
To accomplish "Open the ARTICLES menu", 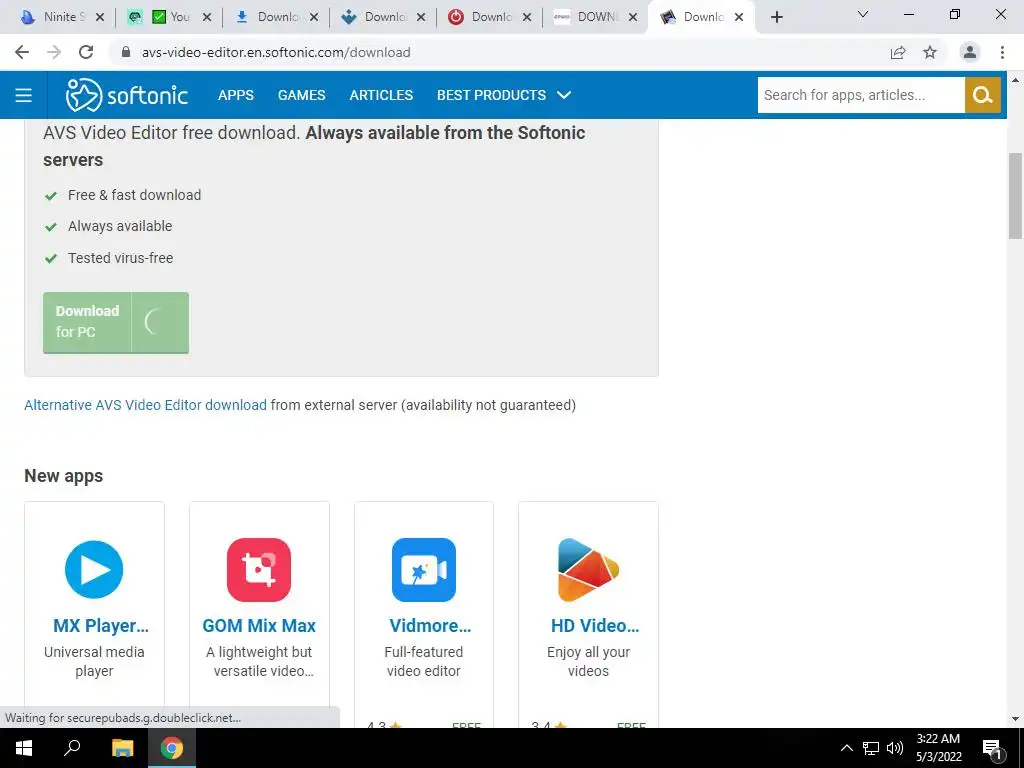I will coord(381,95).
